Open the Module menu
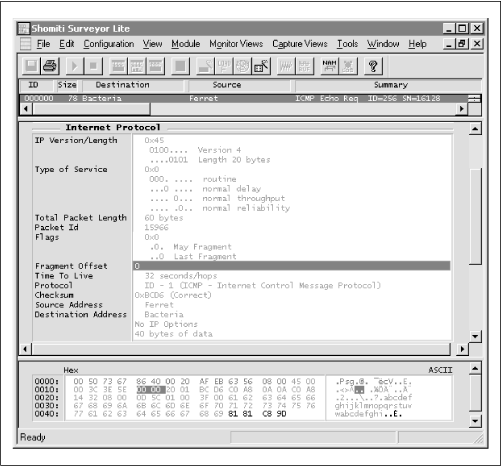502x467 pixels. (186, 44)
